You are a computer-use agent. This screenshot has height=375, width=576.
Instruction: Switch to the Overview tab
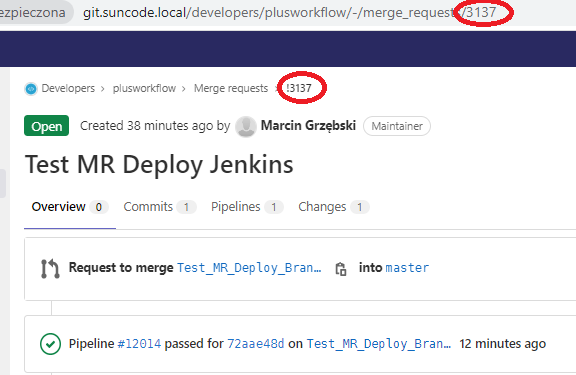70,207
